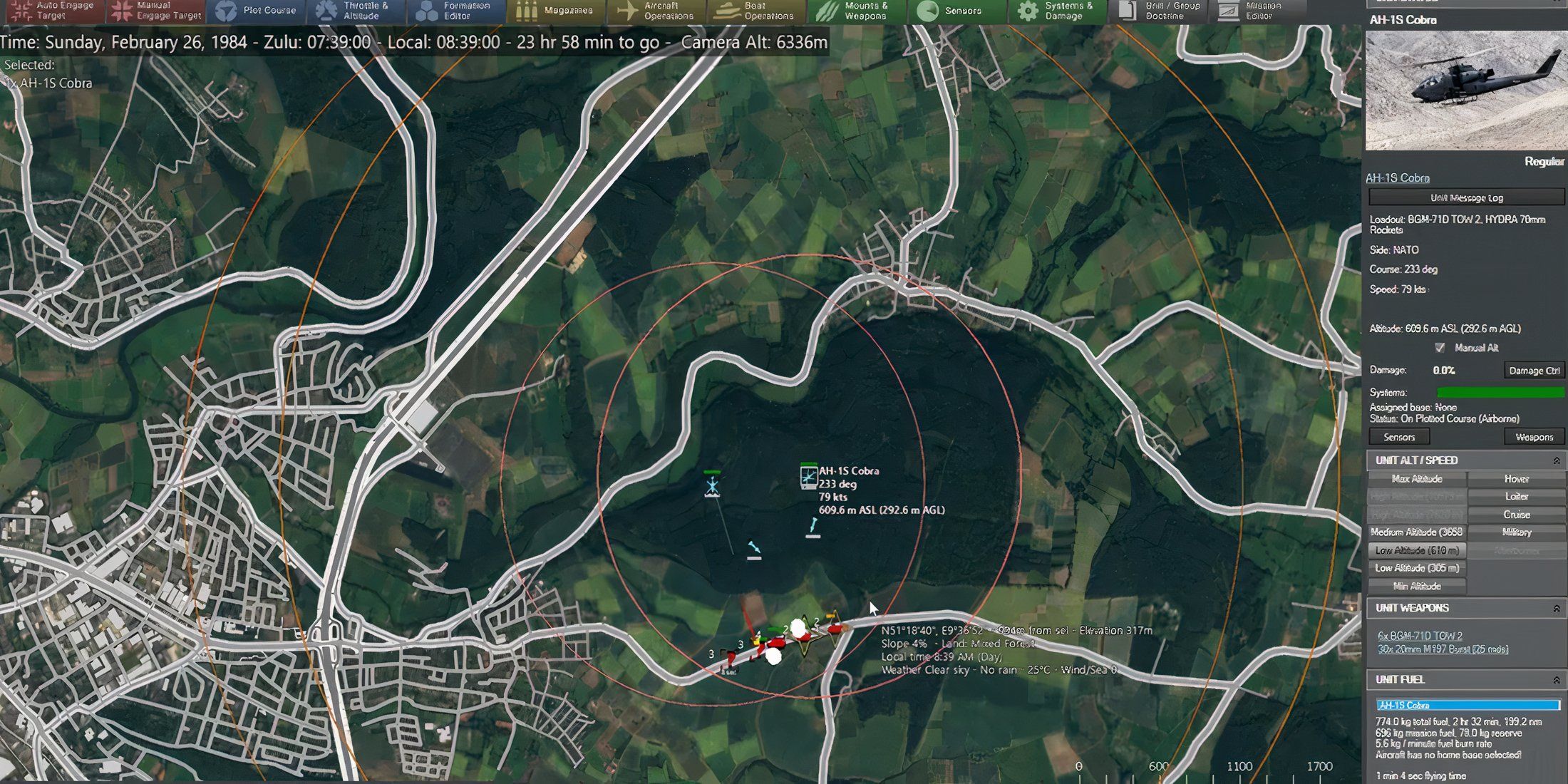Open the Plot Course tool
Image resolution: width=1568 pixels, height=784 pixels.
point(257,11)
